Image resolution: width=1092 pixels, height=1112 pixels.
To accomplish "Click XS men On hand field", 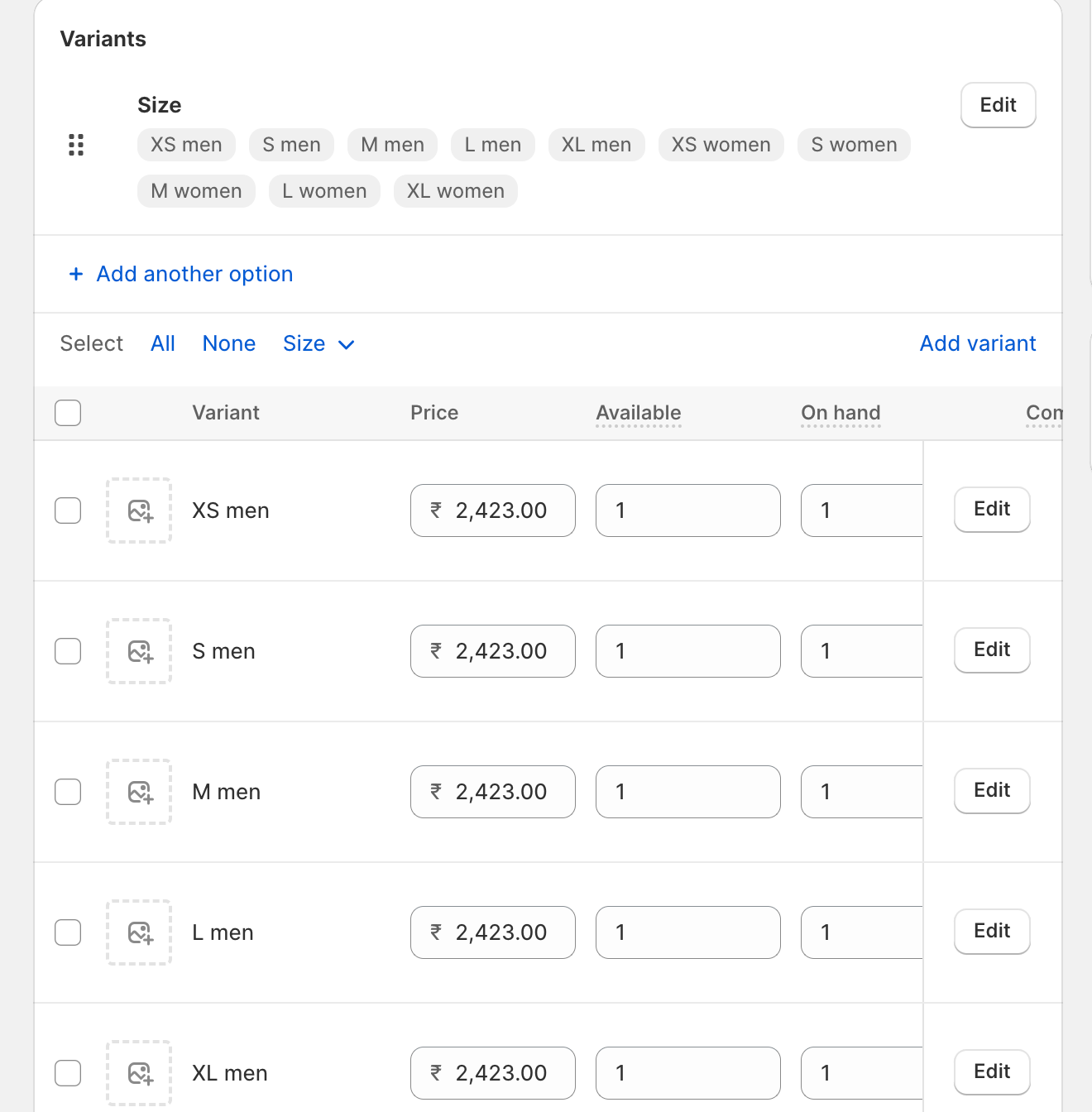I will click(x=862, y=510).
